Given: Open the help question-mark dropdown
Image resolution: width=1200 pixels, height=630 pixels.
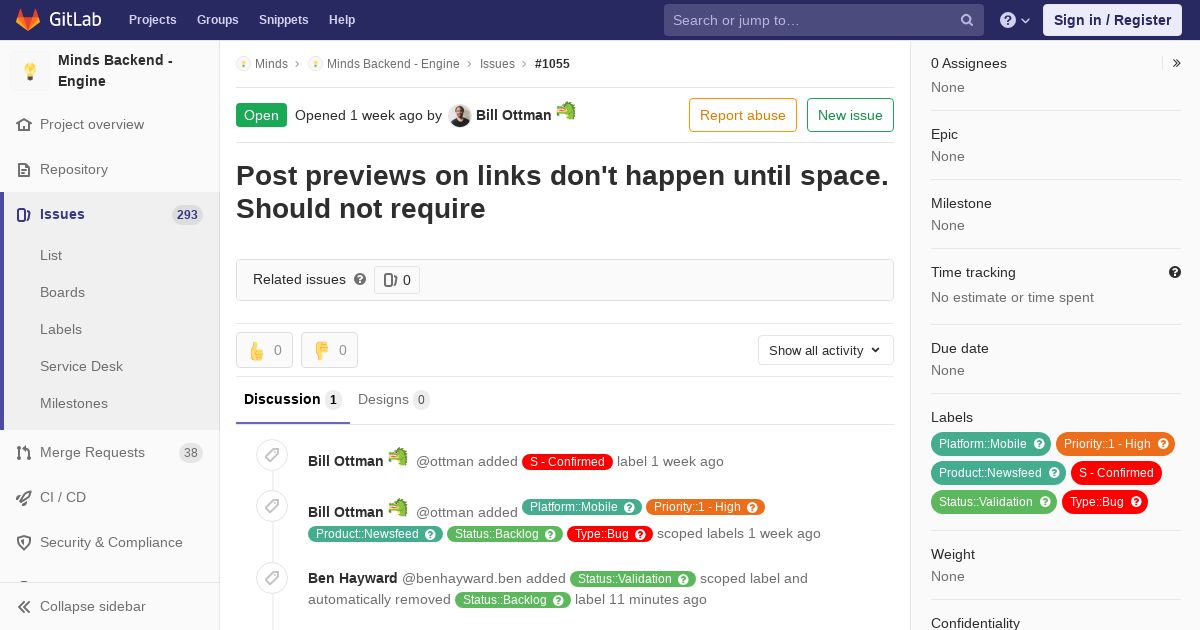Looking at the screenshot, I should [1014, 20].
